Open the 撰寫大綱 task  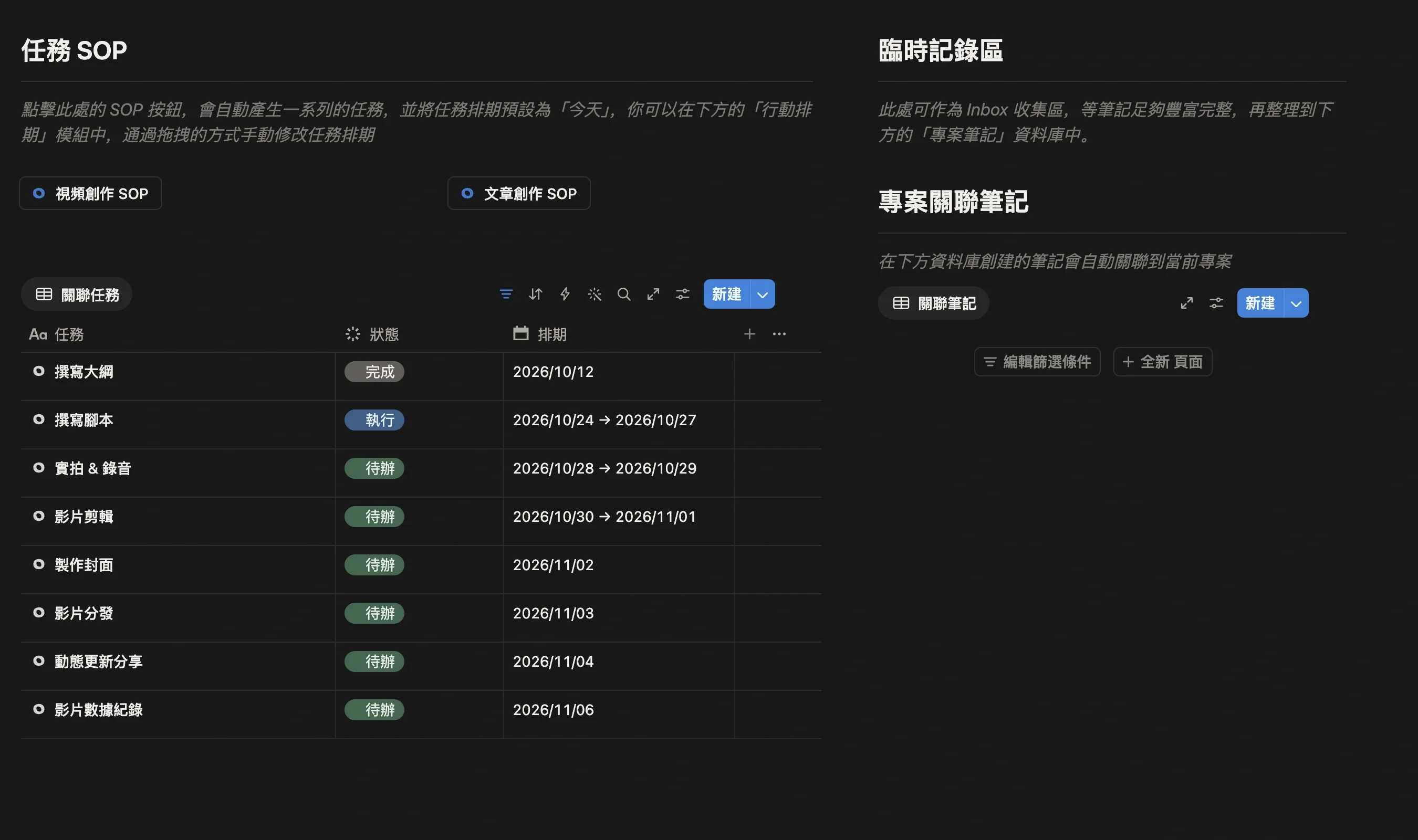(84, 372)
